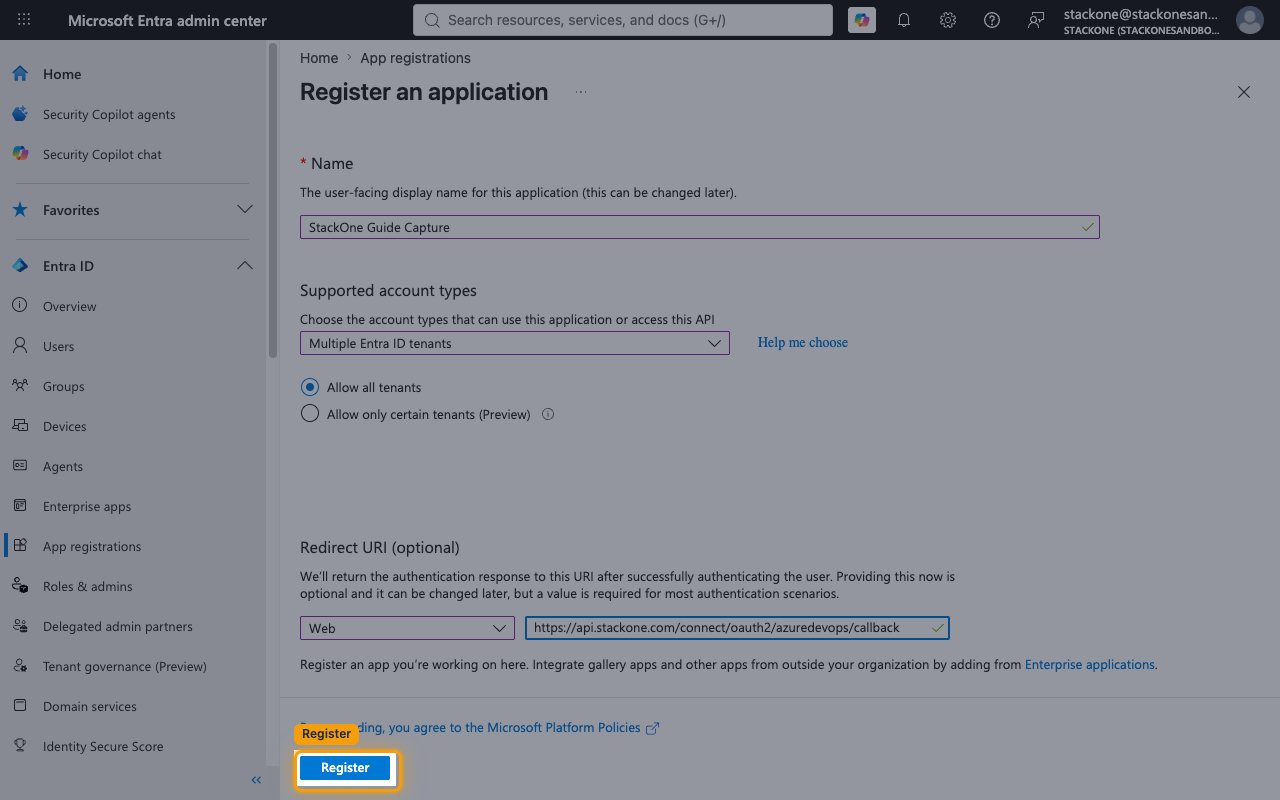The width and height of the screenshot is (1280, 800).
Task: Open the Web platform type dropdown
Action: pos(407,628)
